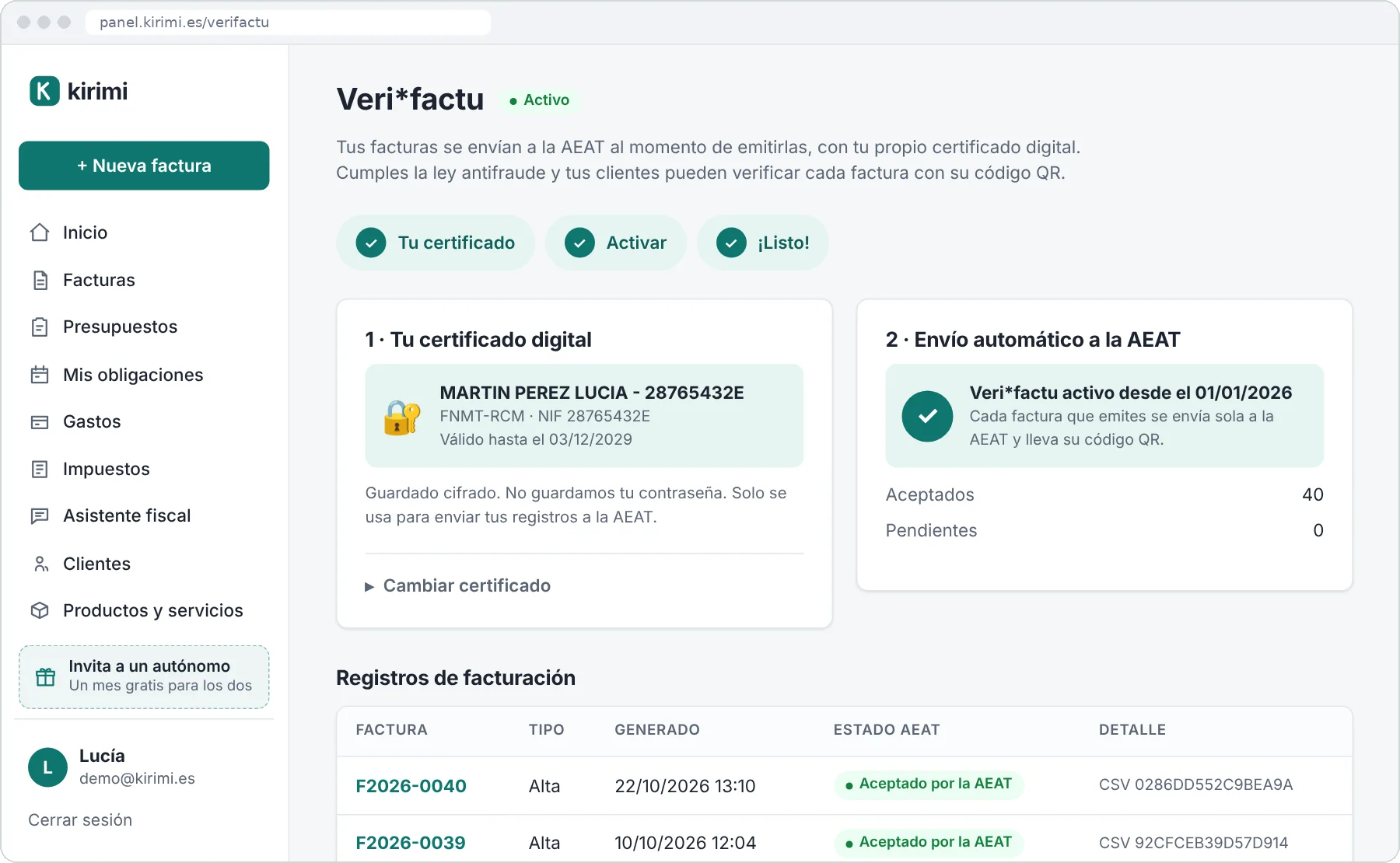Click the ESTADO AEAT column header
This screenshot has width=1400, height=863.
[x=887, y=730]
